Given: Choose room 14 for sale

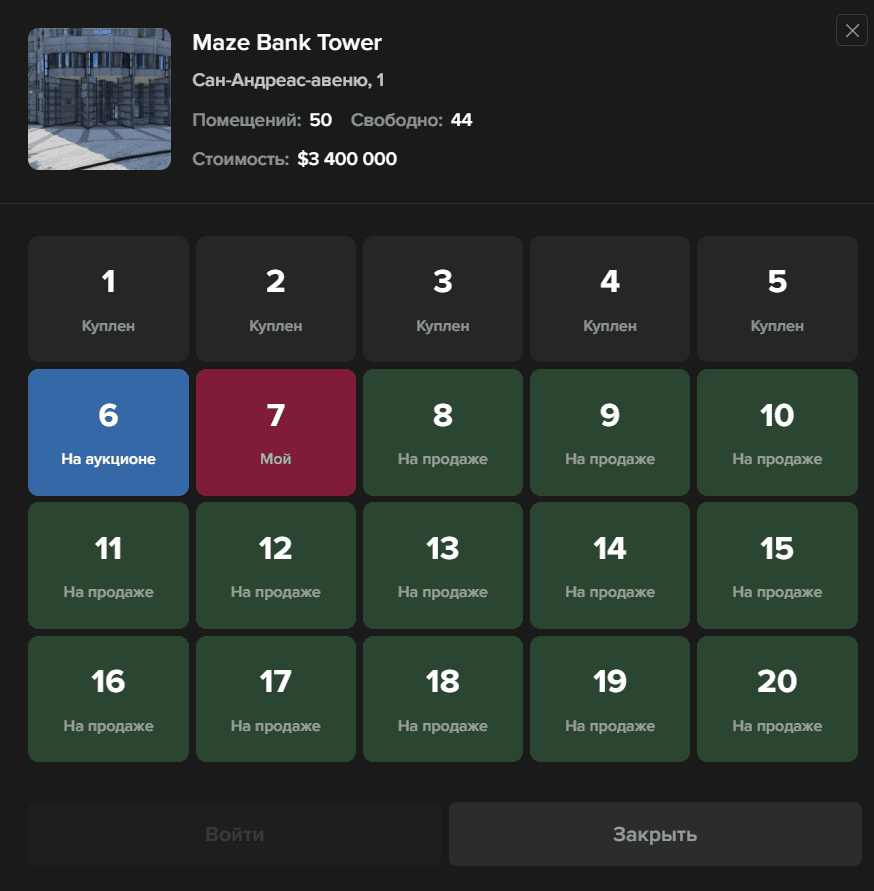Looking at the screenshot, I should click(609, 565).
